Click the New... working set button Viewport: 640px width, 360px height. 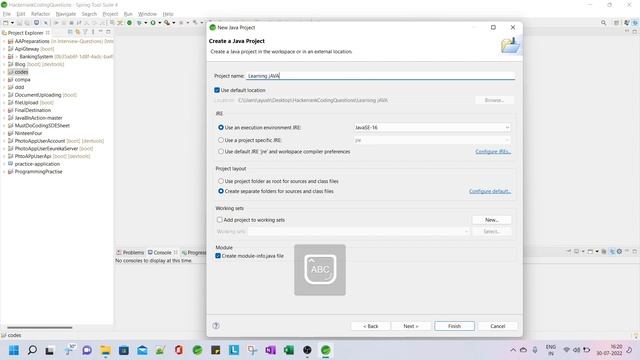[x=491, y=220]
